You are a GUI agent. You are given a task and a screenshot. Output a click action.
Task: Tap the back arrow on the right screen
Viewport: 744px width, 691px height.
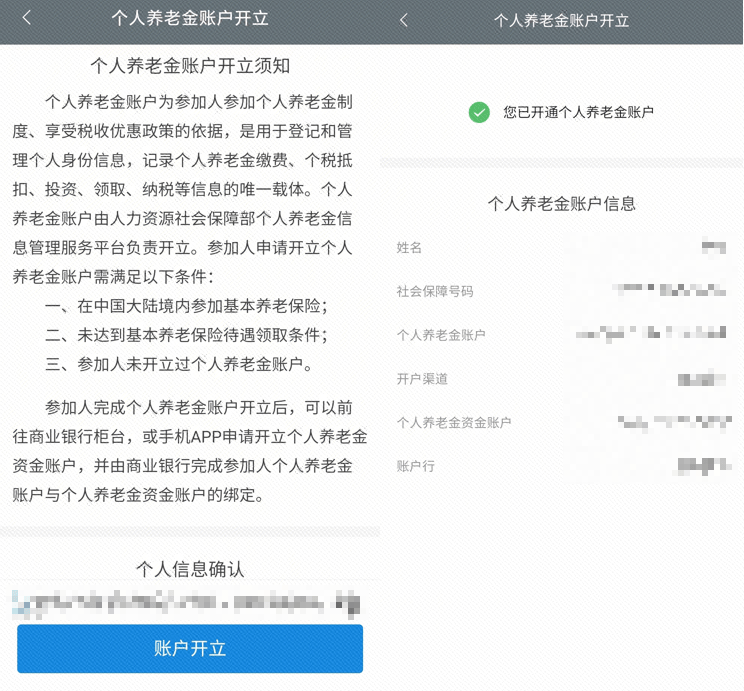[404, 20]
